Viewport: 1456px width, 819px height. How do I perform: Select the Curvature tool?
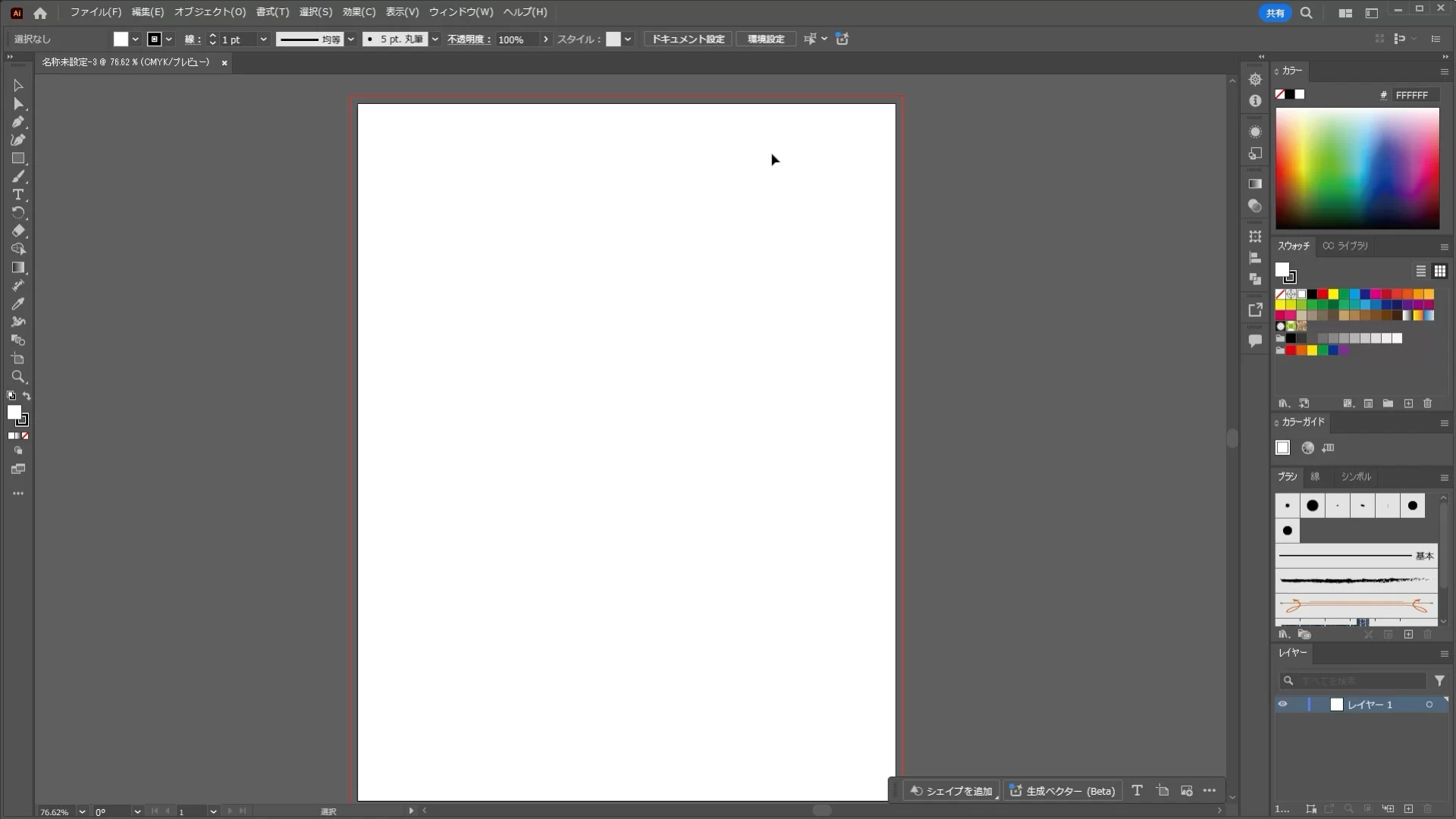point(18,140)
